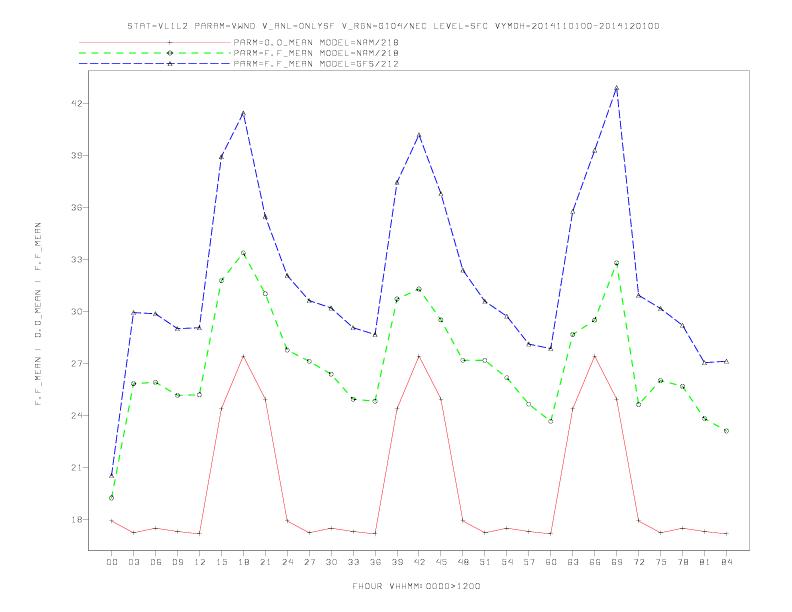Click y-axis tick value 21

click(76, 468)
